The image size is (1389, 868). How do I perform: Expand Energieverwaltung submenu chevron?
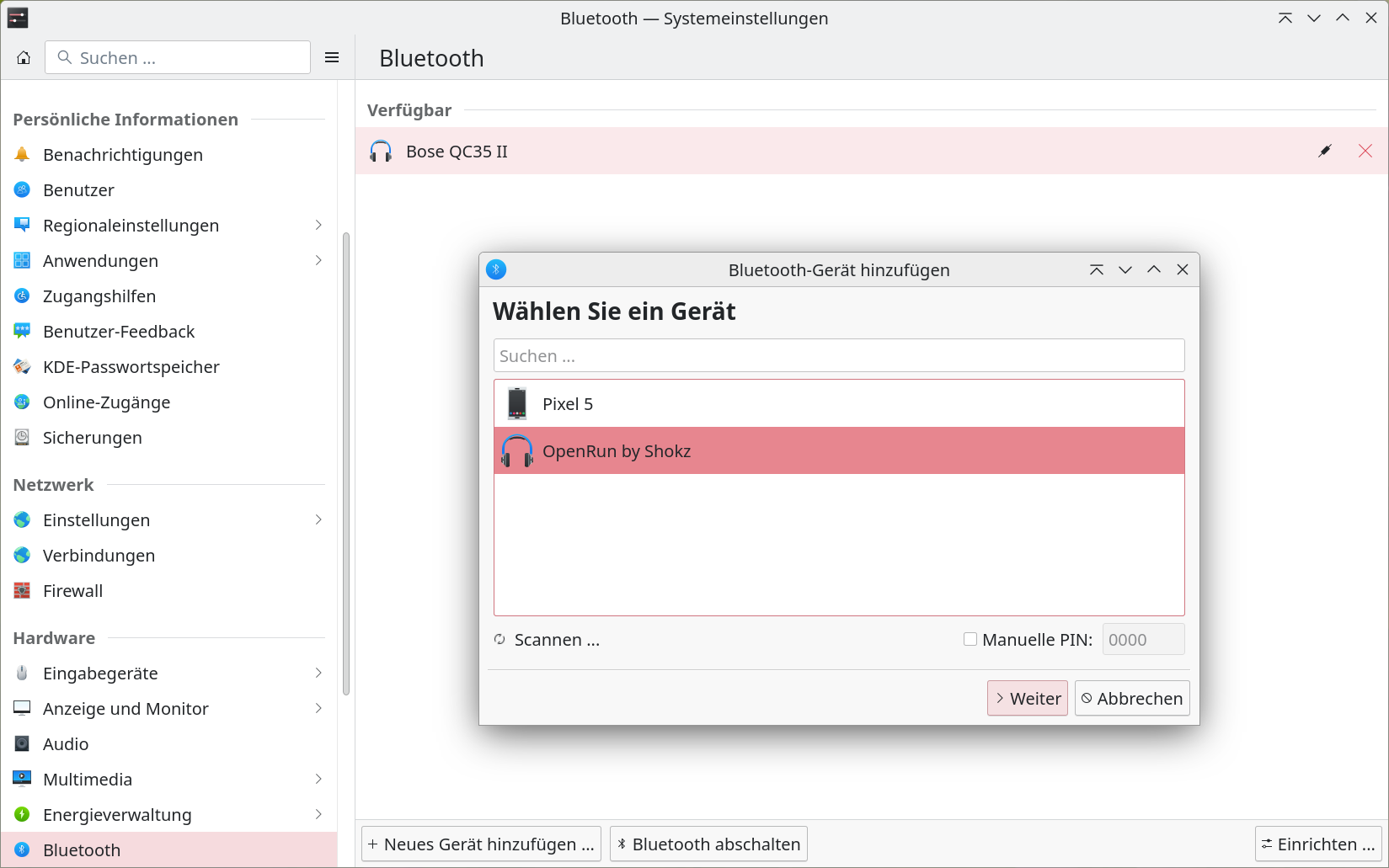[x=318, y=814]
